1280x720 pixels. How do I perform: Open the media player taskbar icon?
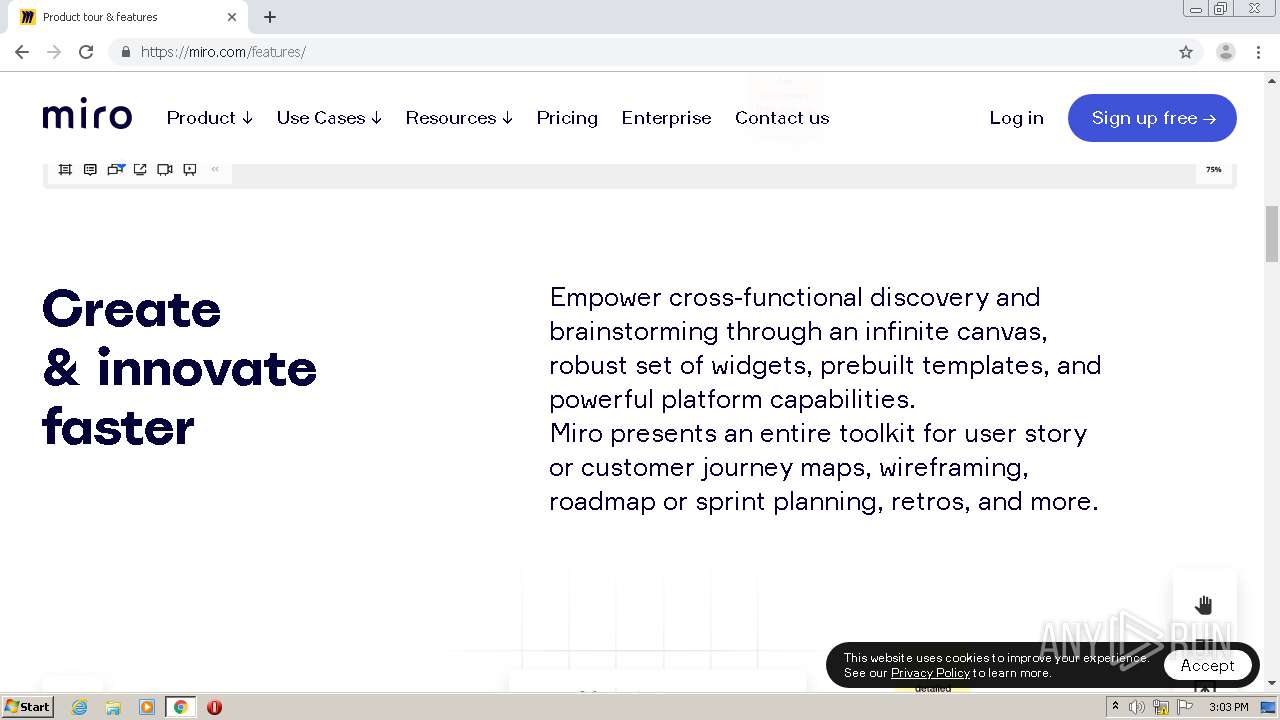click(x=147, y=707)
